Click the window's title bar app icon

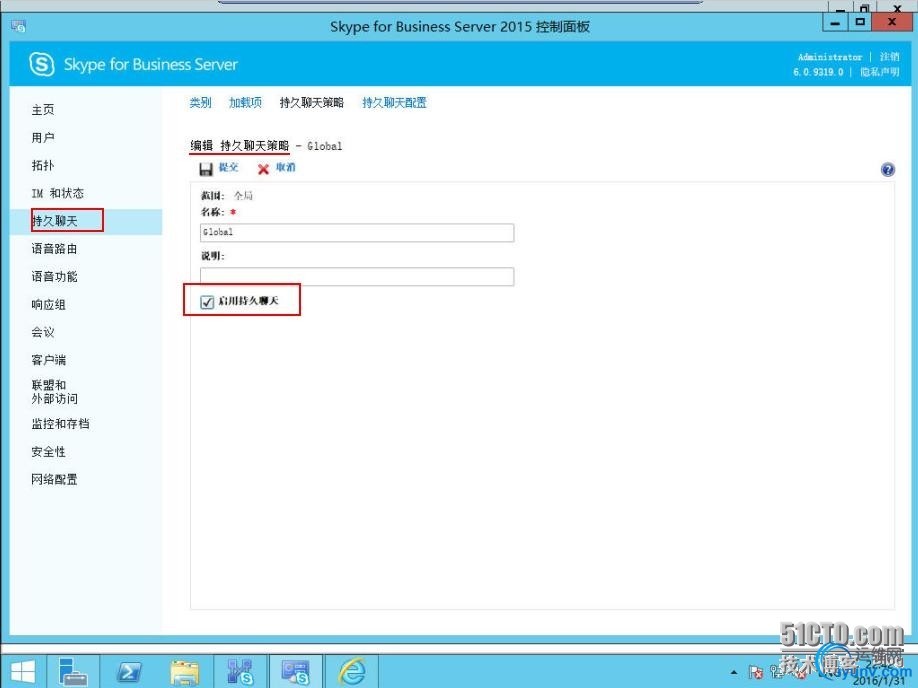[x=18, y=26]
